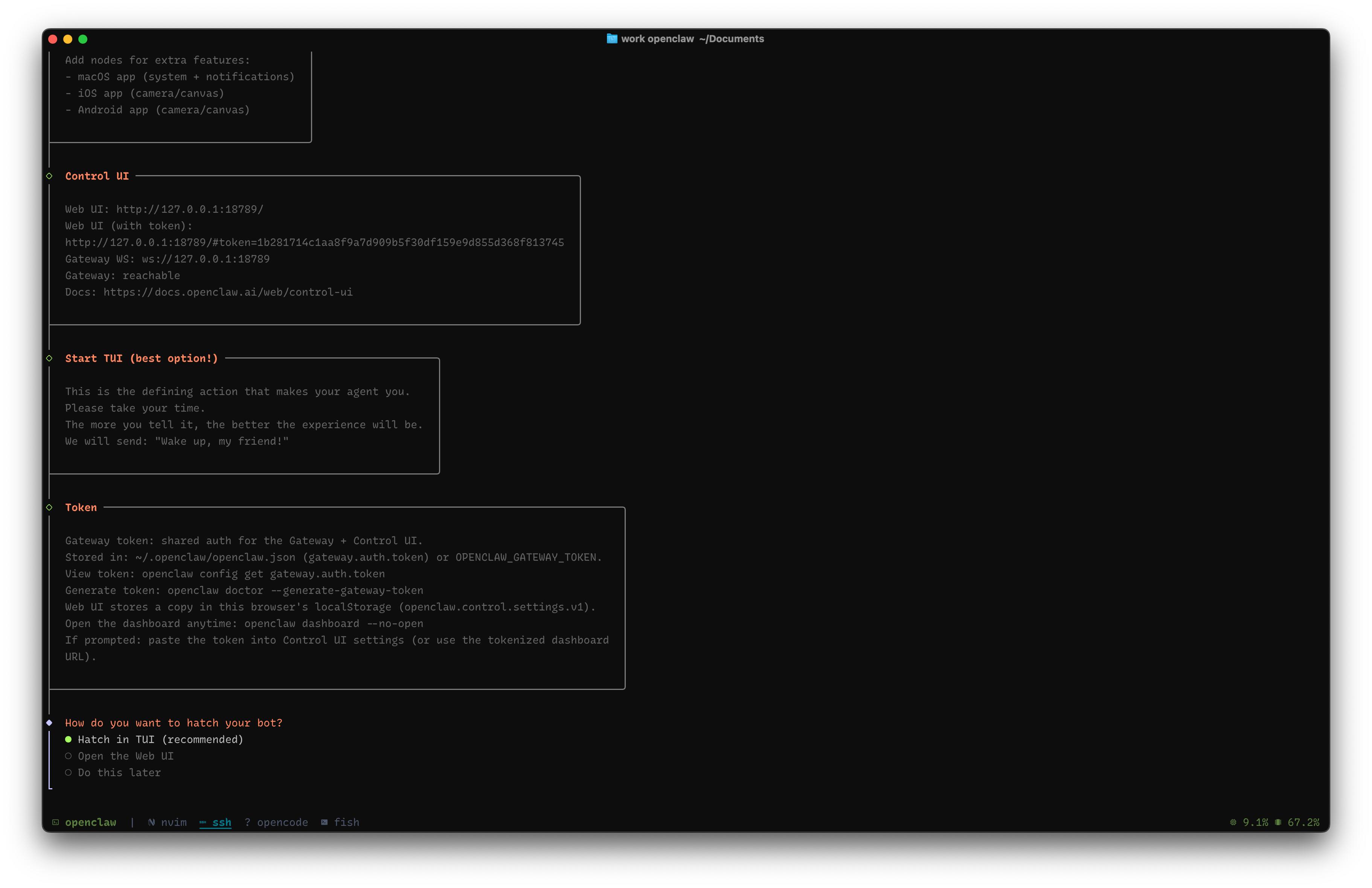Click the CPU usage indicator icon
This screenshot has width=1372, height=888.
(1233, 822)
